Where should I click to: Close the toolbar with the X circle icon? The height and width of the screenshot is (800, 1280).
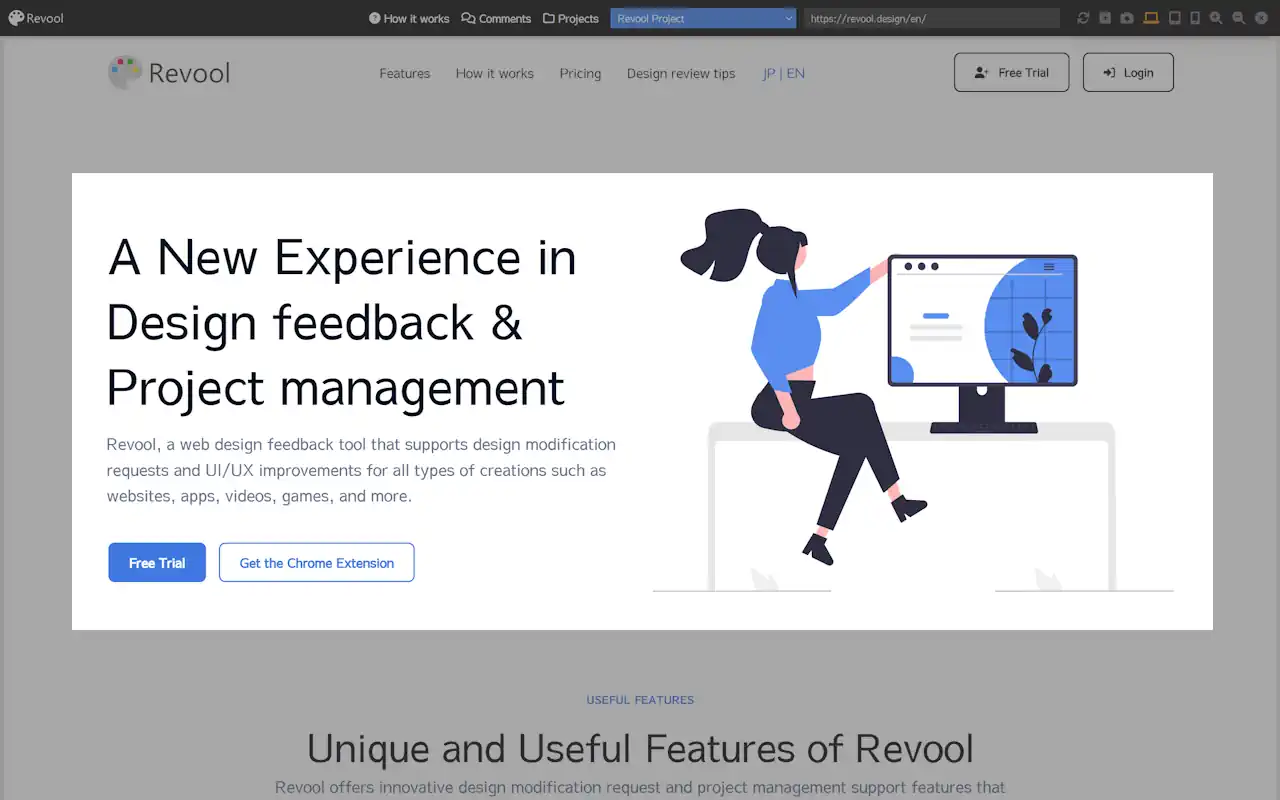(x=1261, y=18)
